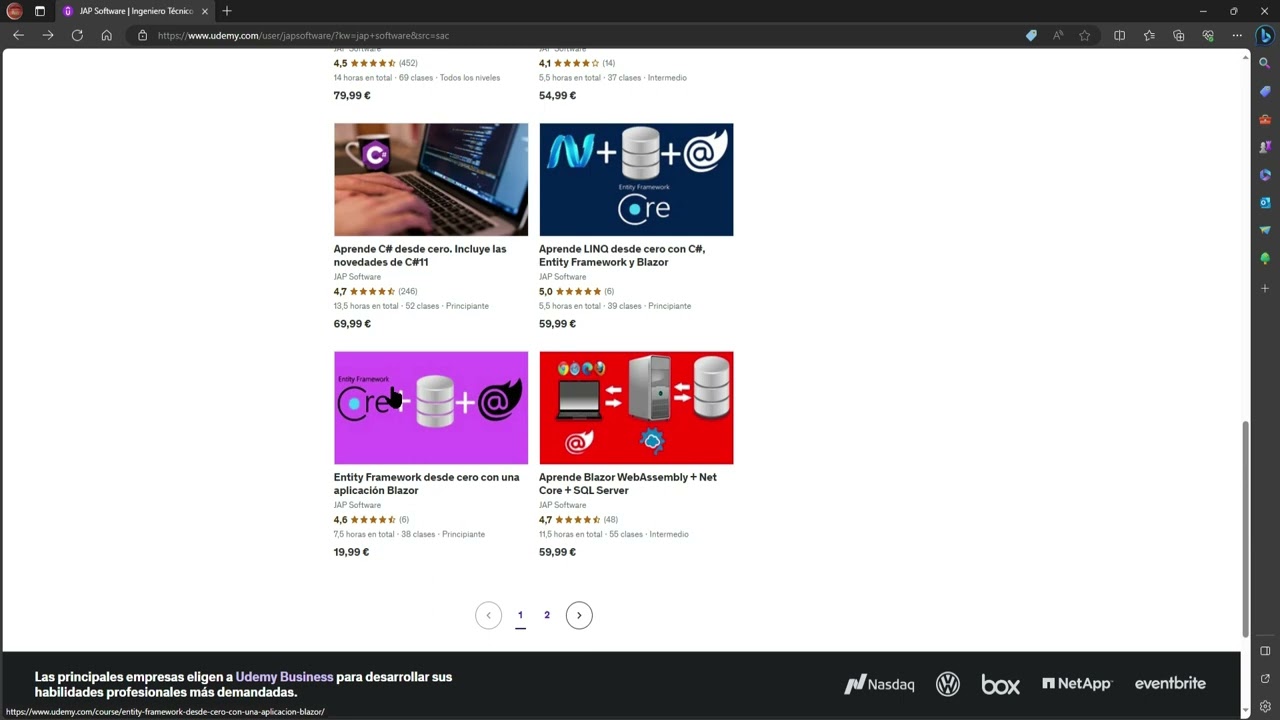Open sidebar Outlook icon
Image resolution: width=1280 pixels, height=720 pixels.
click(x=1265, y=202)
